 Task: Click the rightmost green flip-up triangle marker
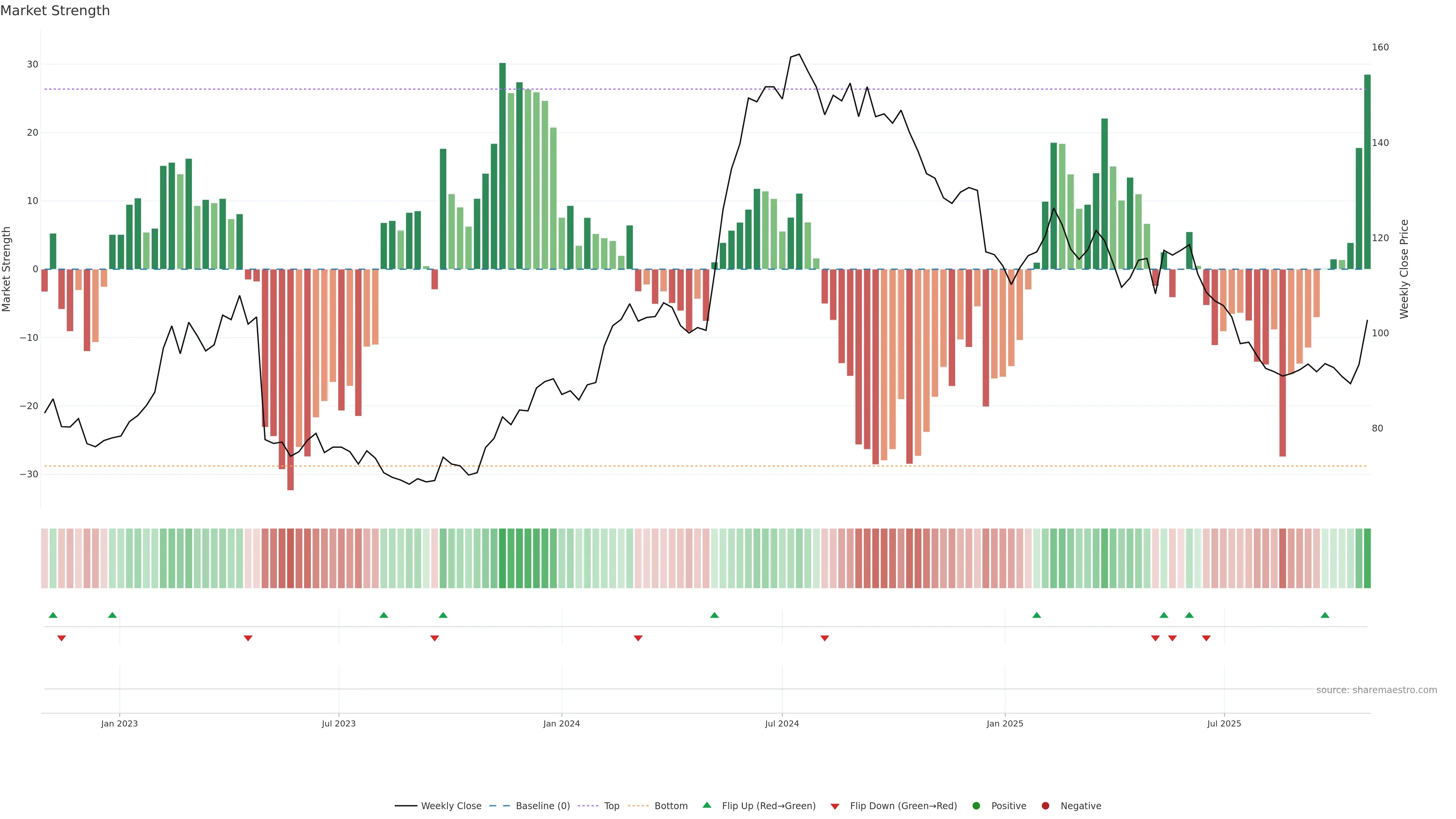tap(1325, 615)
